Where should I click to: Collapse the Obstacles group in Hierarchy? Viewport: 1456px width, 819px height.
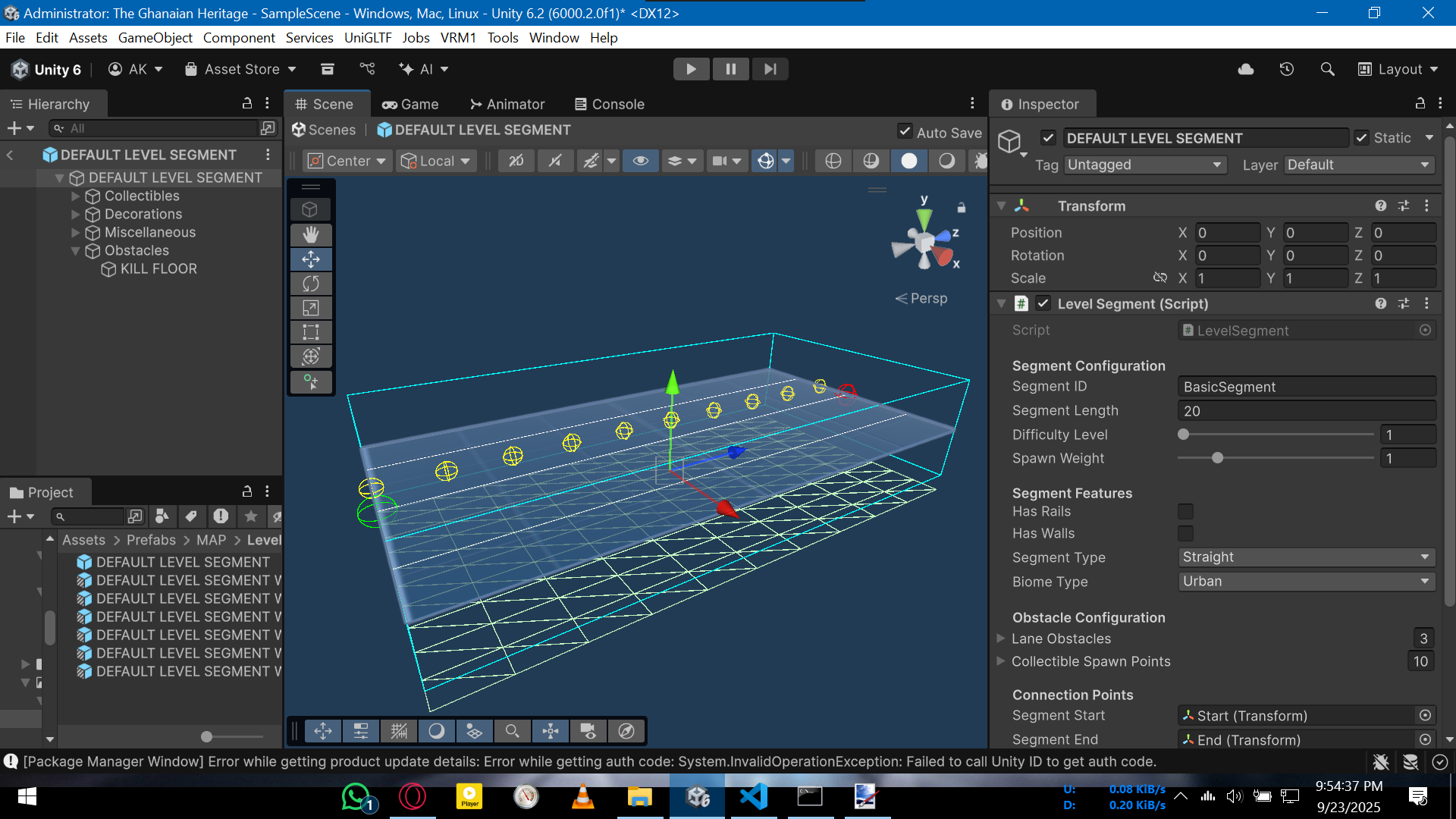tap(76, 251)
